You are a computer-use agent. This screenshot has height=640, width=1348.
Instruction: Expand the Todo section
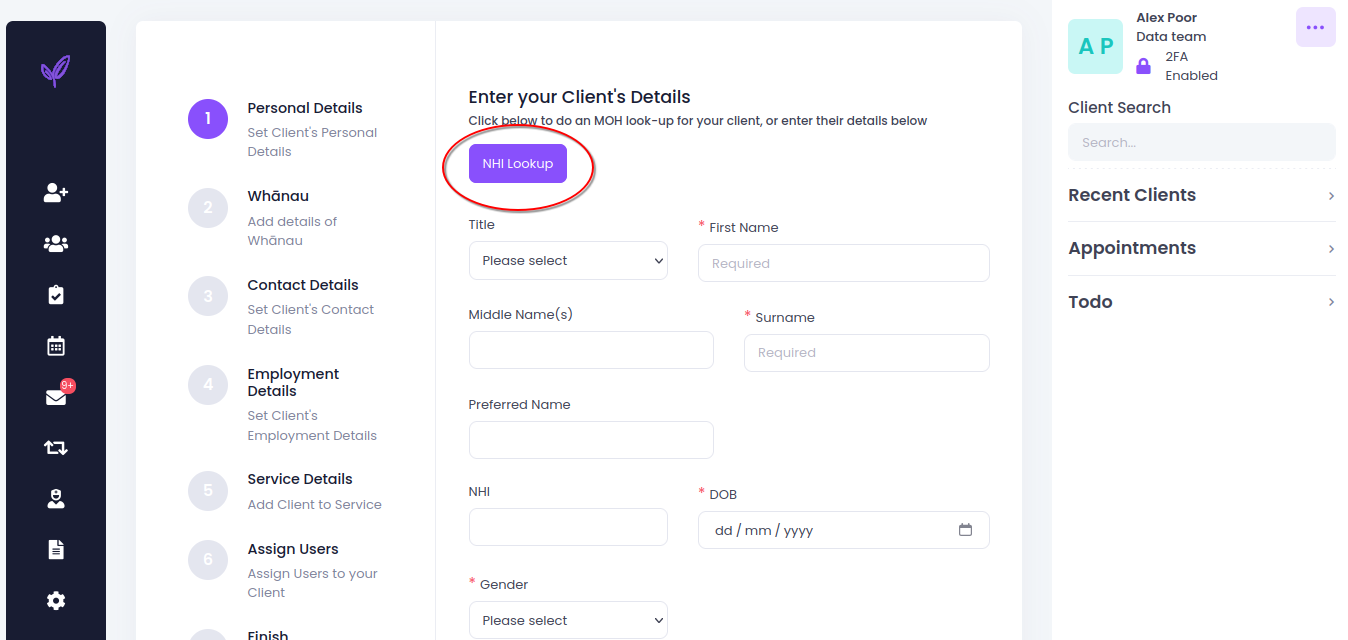[x=1201, y=302]
